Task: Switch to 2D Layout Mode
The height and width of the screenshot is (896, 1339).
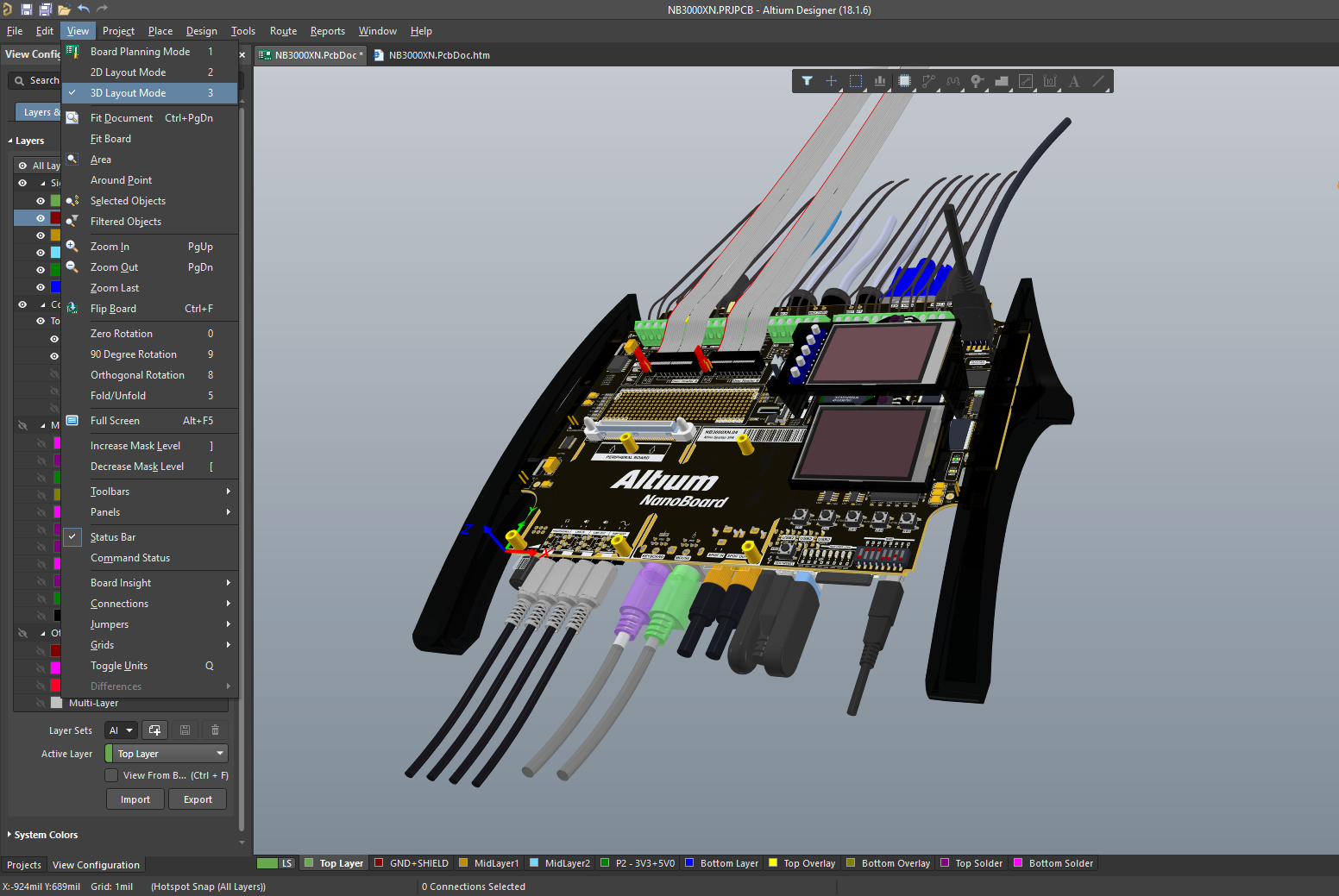Action: tap(149, 72)
